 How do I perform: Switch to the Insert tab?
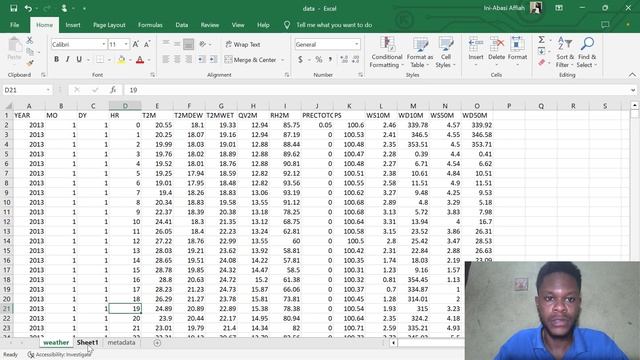point(73,25)
